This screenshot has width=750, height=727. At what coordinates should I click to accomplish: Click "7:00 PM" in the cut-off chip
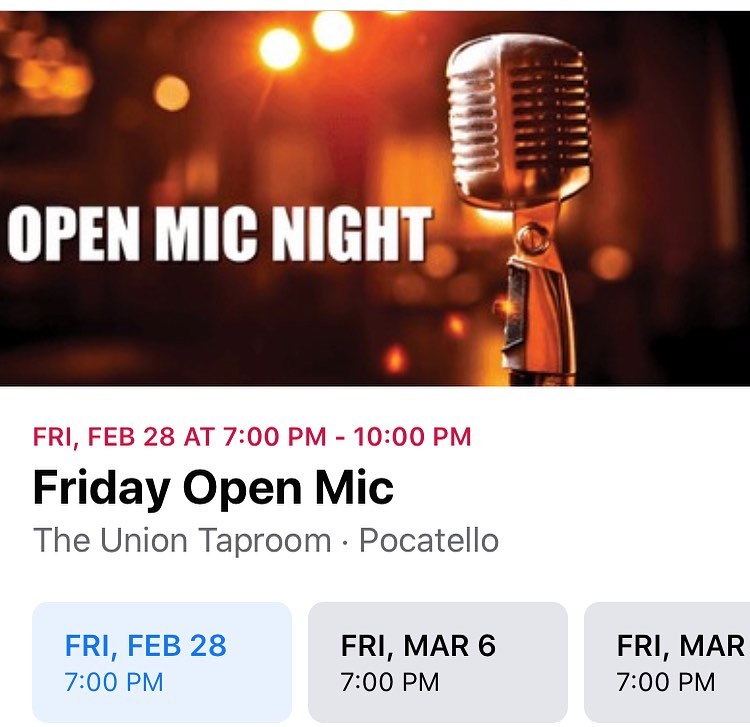666,683
